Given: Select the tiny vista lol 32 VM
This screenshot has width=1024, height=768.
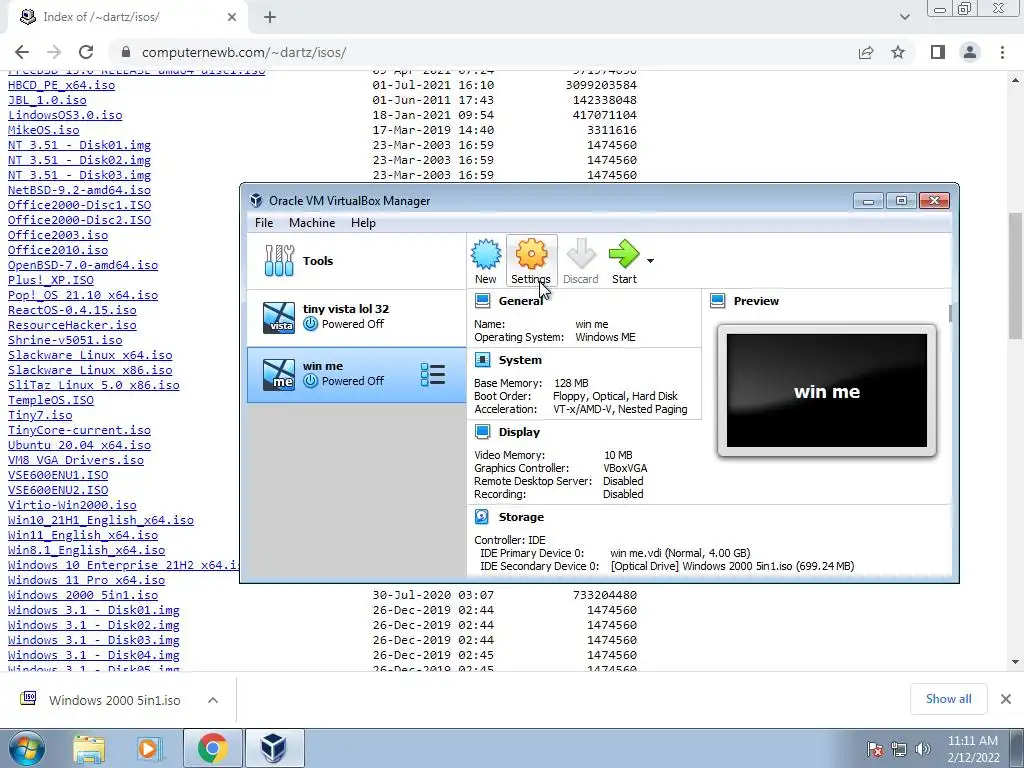Looking at the screenshot, I should pyautogui.click(x=357, y=317).
